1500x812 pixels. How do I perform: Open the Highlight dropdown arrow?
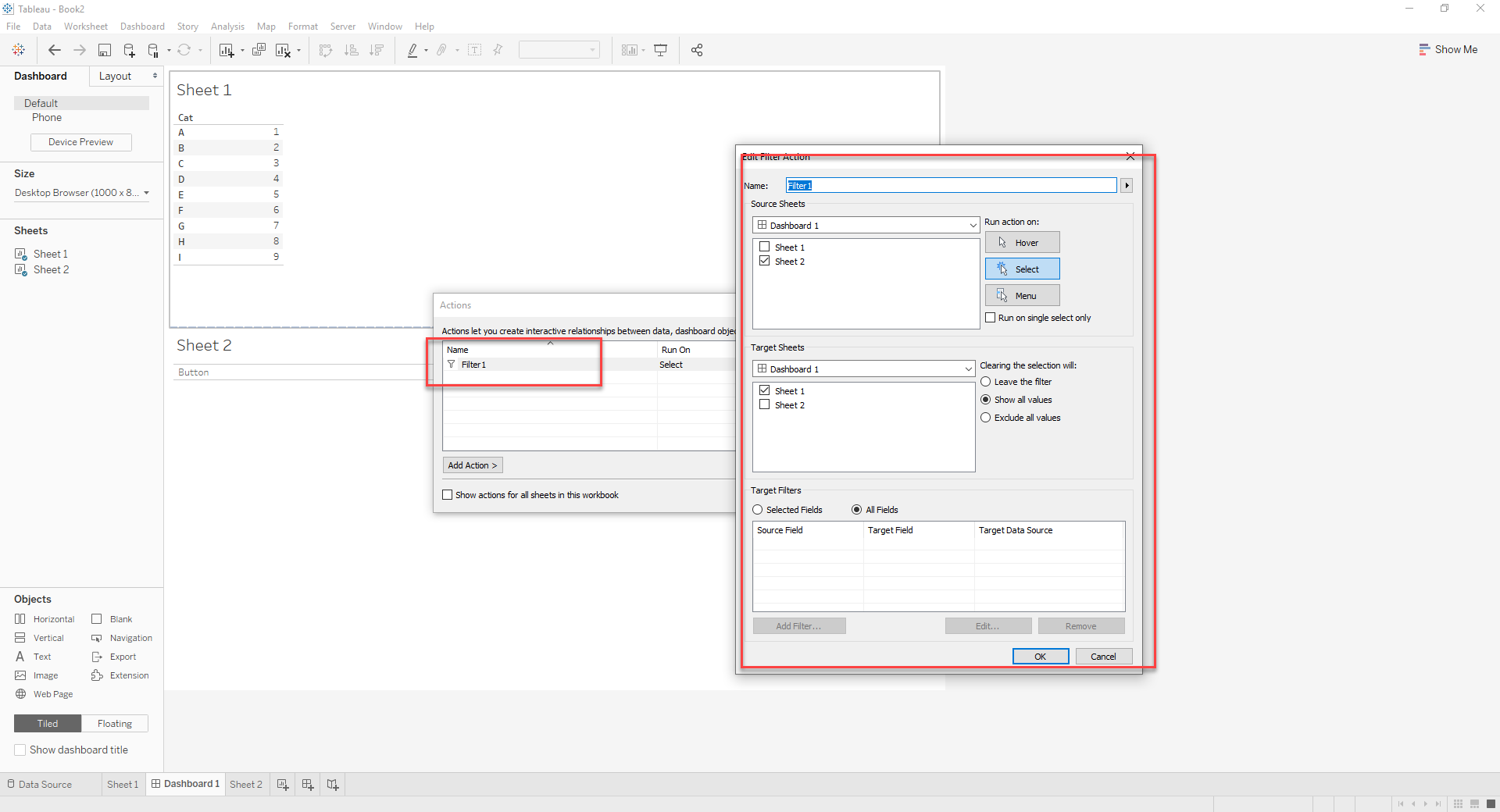426,51
